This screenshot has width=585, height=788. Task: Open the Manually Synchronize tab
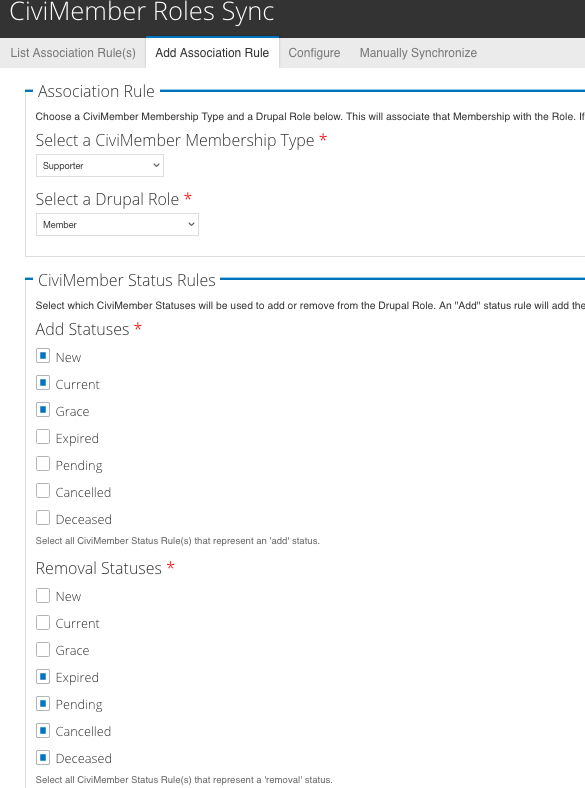click(418, 53)
